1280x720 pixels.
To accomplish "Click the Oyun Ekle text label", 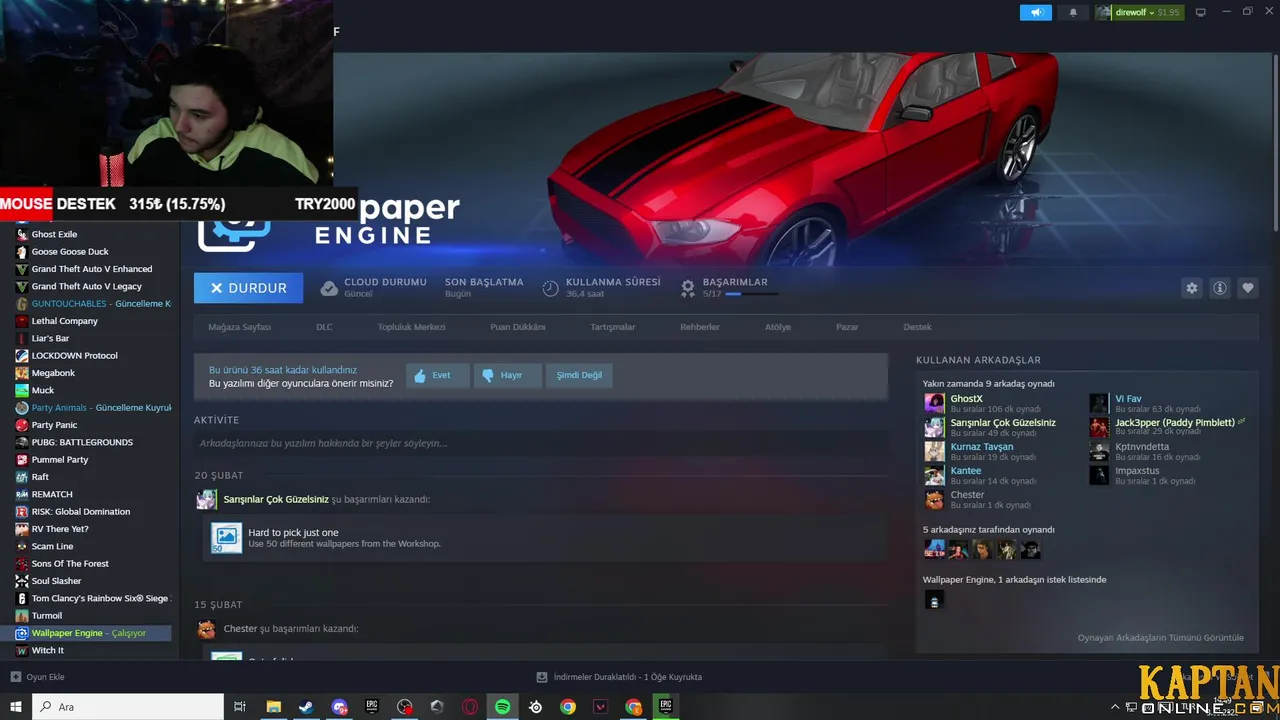I will click(x=45, y=677).
